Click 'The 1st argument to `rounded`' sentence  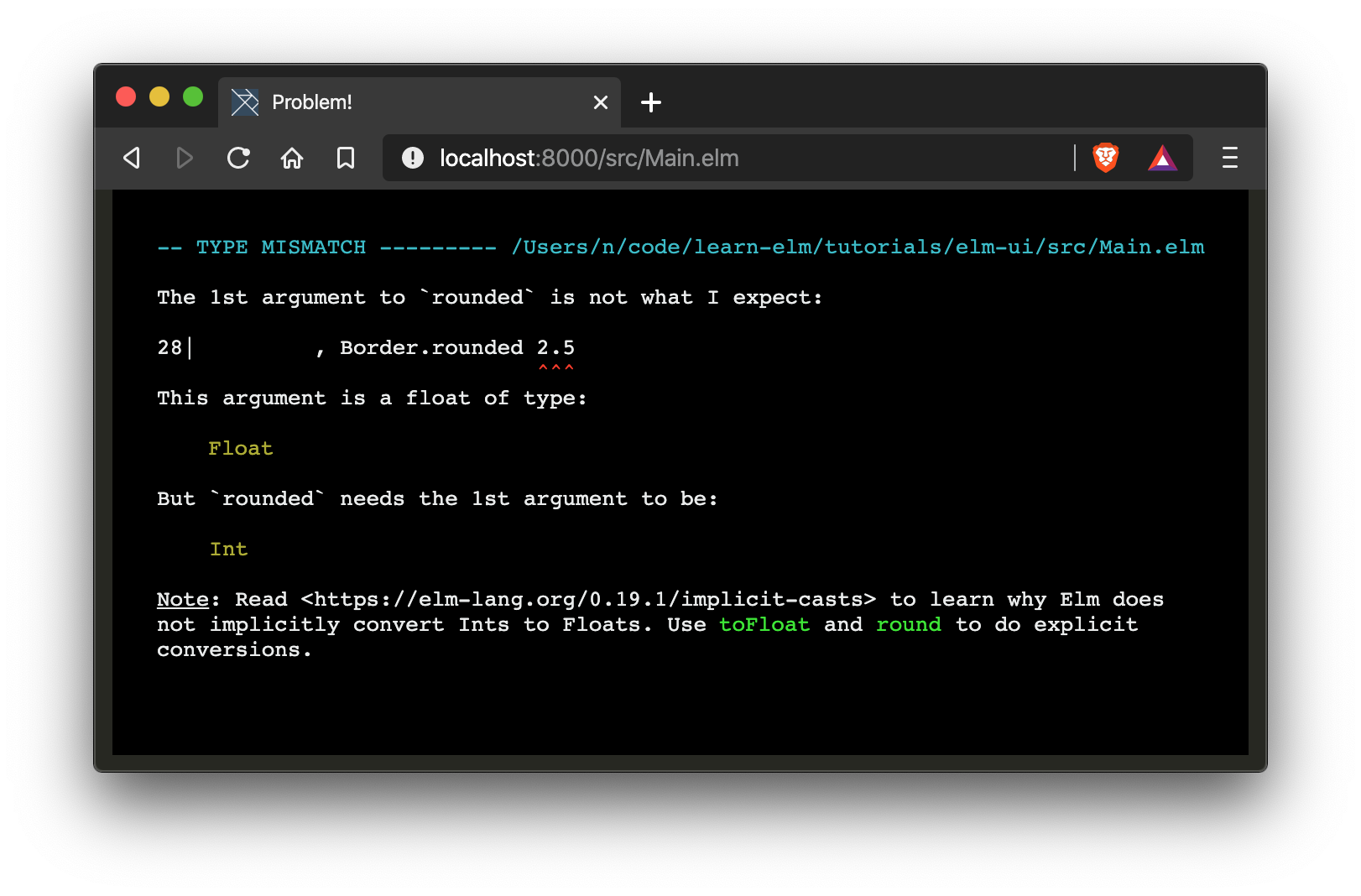point(490,298)
